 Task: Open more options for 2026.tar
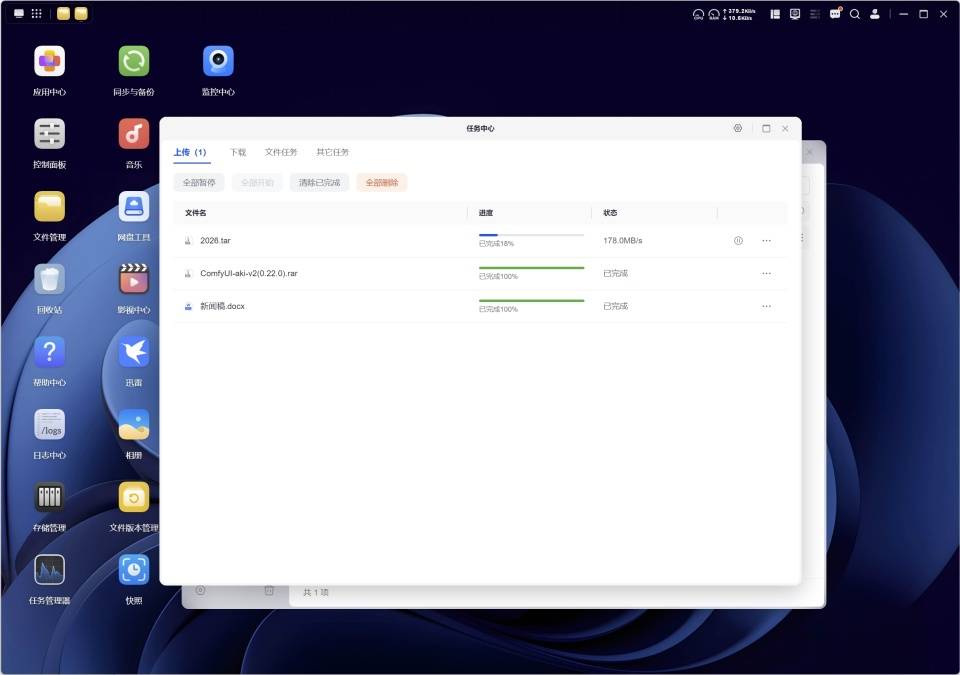767,241
